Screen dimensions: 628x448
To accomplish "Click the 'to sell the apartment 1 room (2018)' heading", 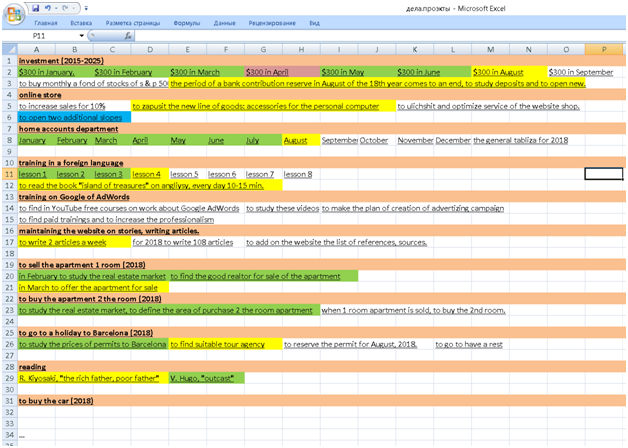I will click(82, 265).
